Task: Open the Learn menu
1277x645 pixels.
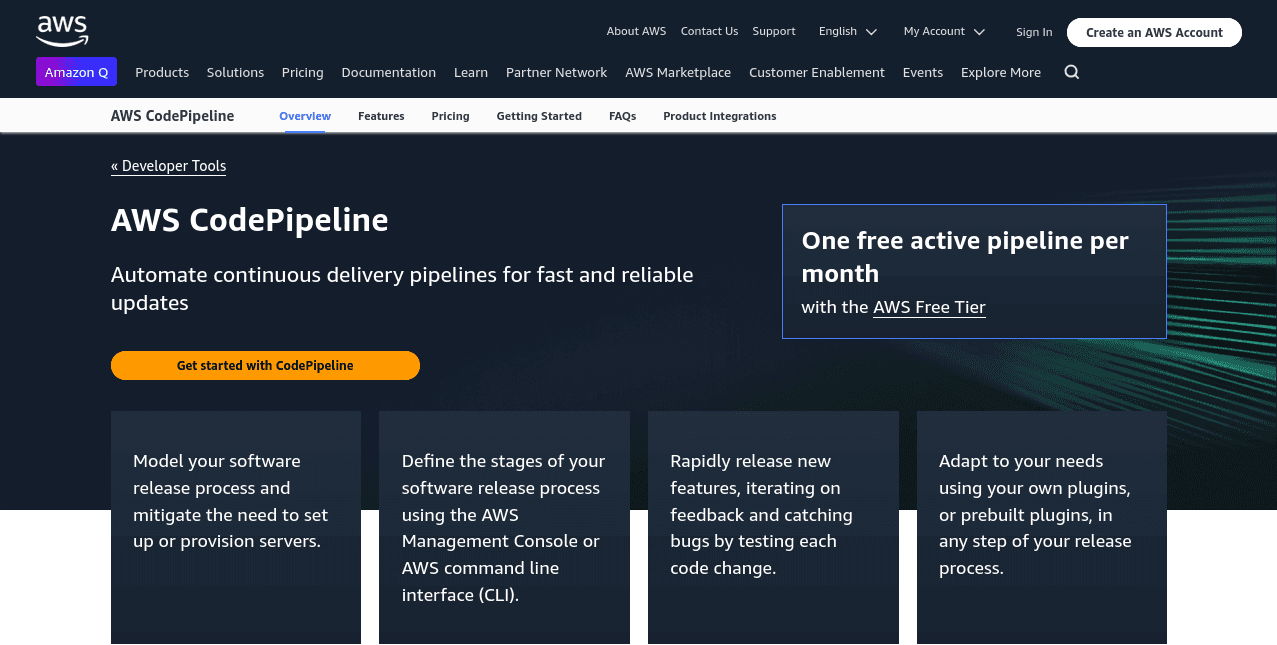Action: [471, 72]
